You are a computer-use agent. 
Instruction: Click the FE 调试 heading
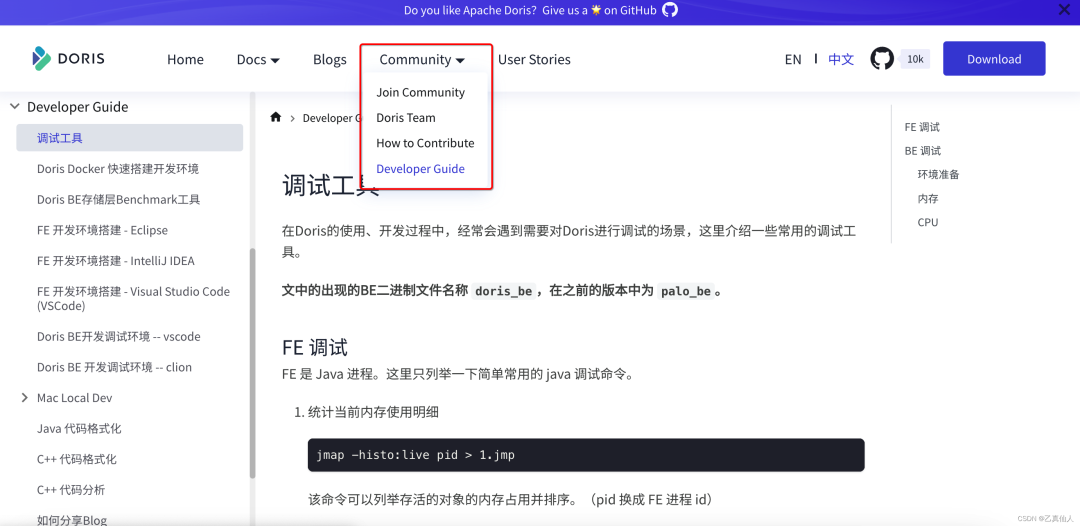(315, 346)
